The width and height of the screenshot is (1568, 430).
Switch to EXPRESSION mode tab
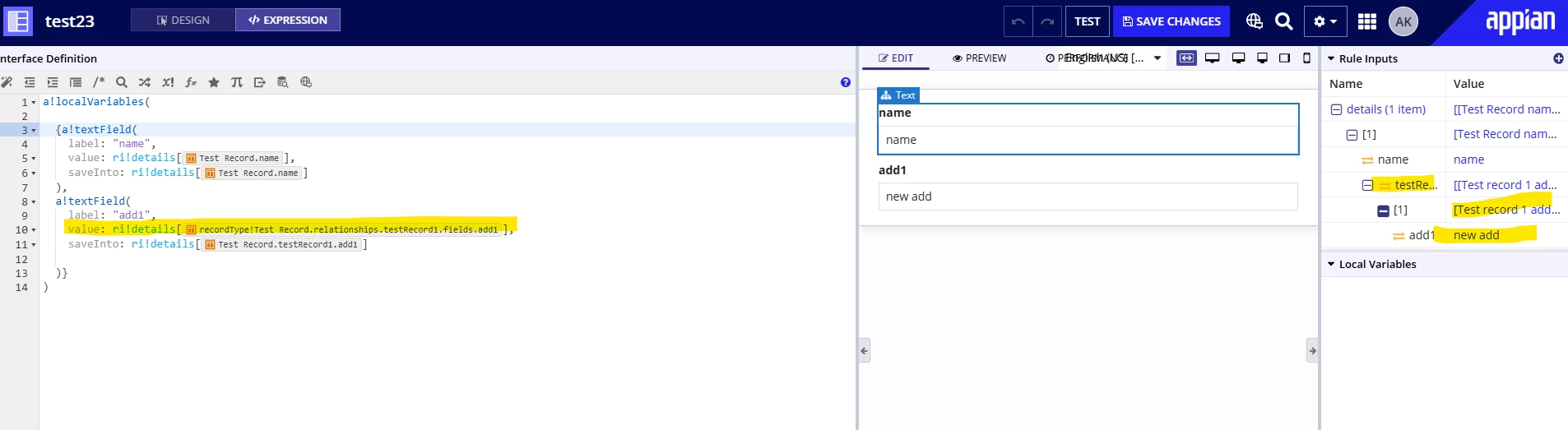pyautogui.click(x=288, y=20)
